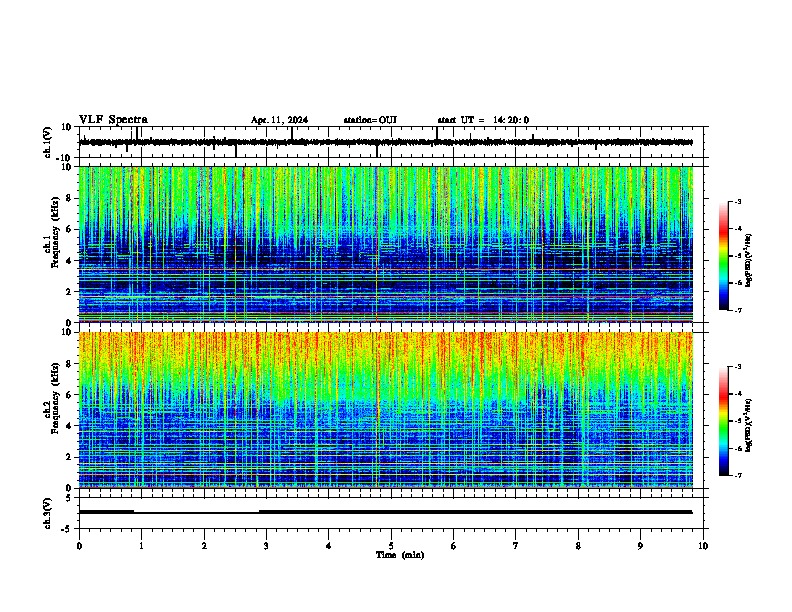
Task: Click the ch.2 frequency spectrogram panel
Action: point(386,410)
